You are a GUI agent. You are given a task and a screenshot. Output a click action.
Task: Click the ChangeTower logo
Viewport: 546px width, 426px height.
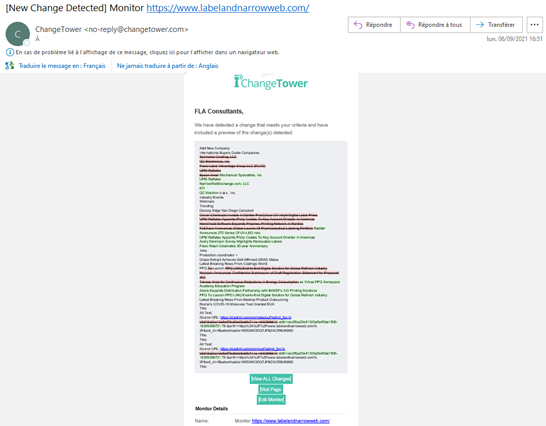[271, 83]
